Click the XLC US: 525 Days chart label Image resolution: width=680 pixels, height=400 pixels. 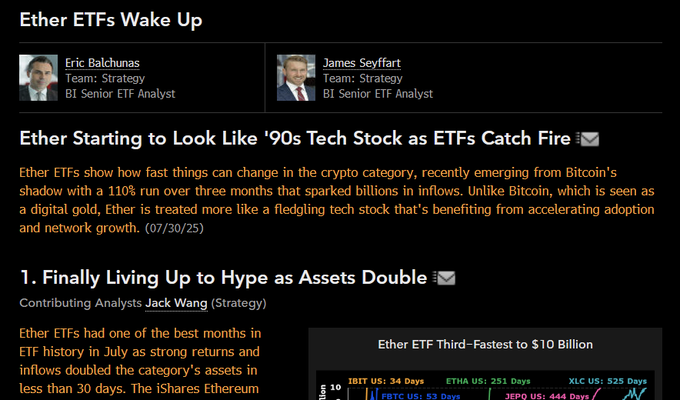click(x=608, y=381)
